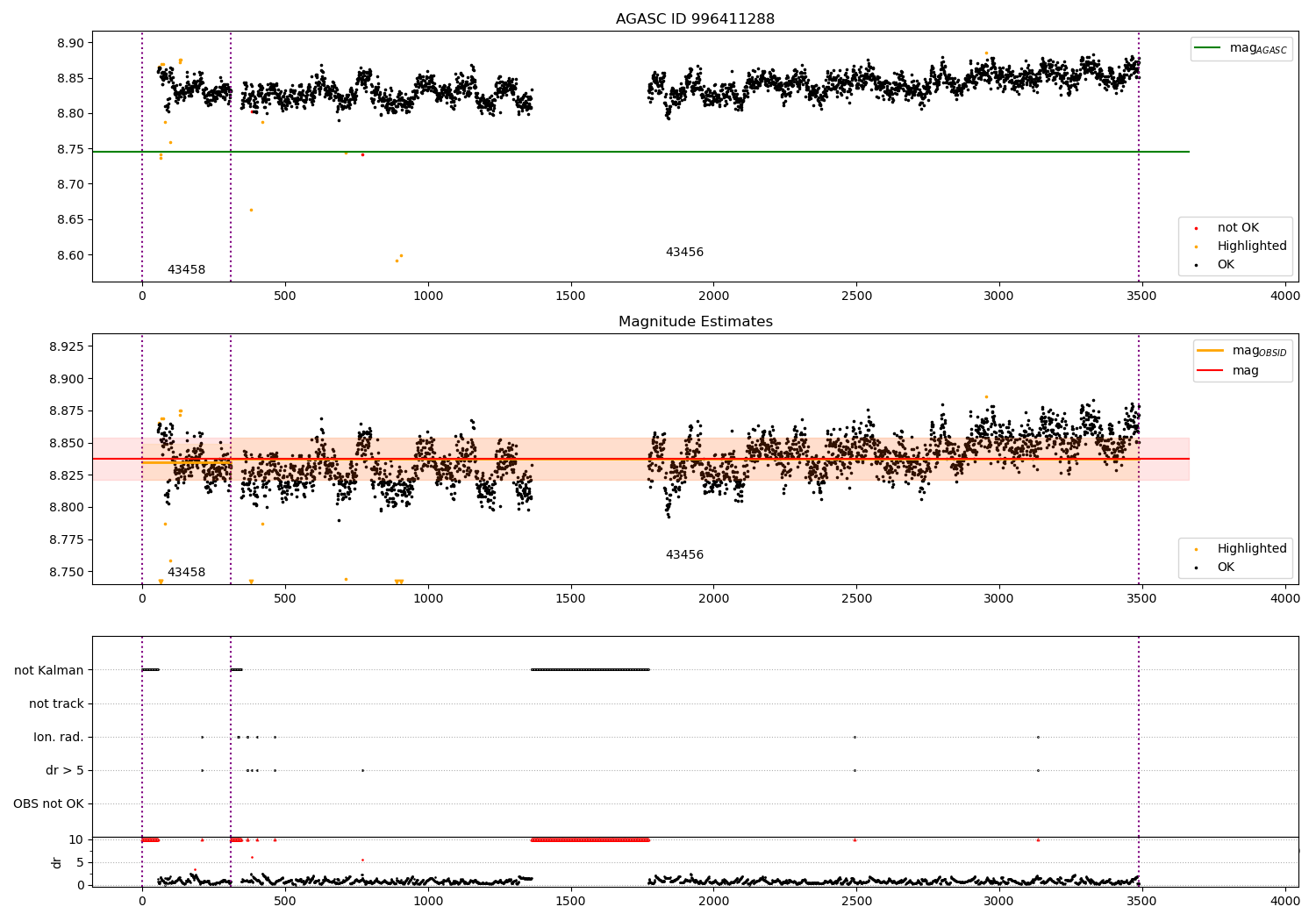
Task: Click 'not OK' in the top legend
Action: 1238,228
